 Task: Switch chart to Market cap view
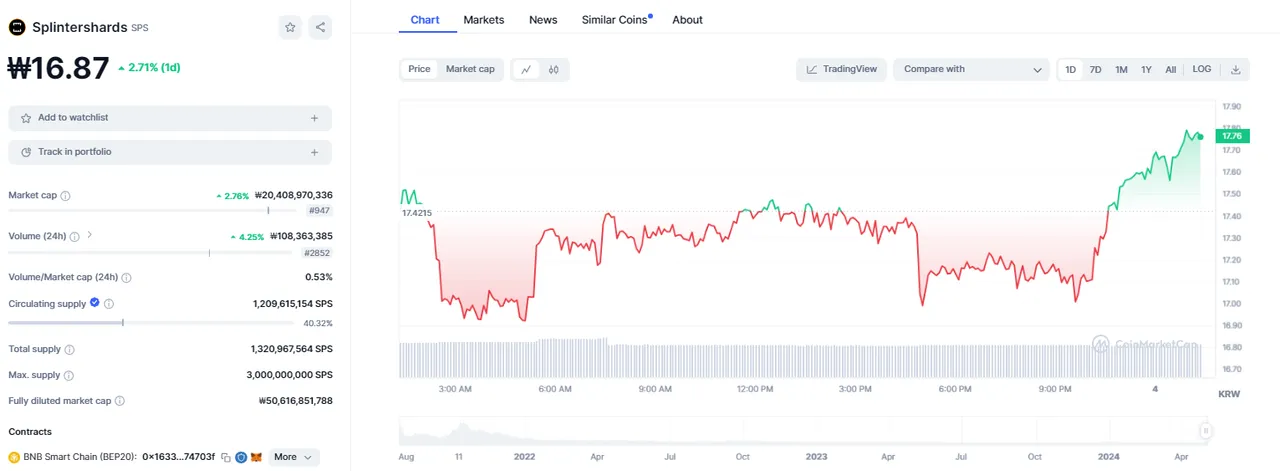coord(470,69)
